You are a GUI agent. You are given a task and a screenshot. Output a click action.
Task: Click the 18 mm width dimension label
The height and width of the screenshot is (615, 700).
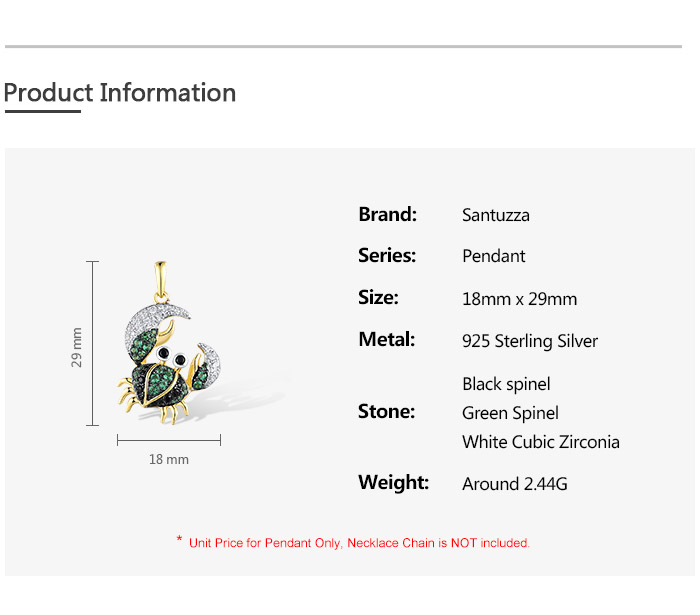tap(169, 459)
